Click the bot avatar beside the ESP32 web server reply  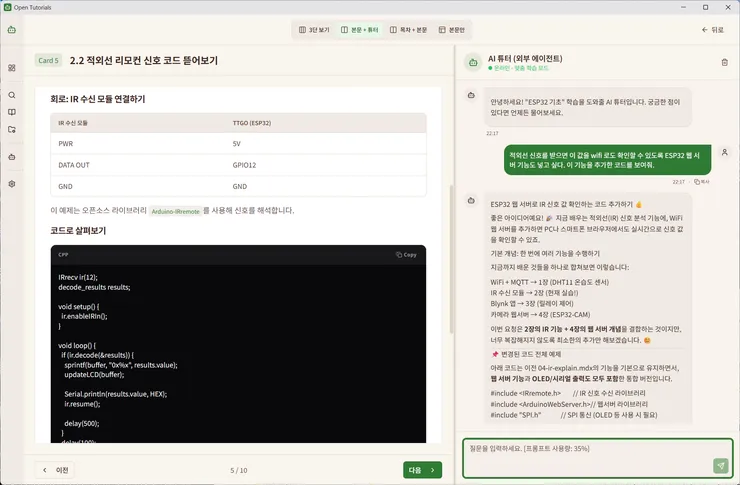click(471, 201)
